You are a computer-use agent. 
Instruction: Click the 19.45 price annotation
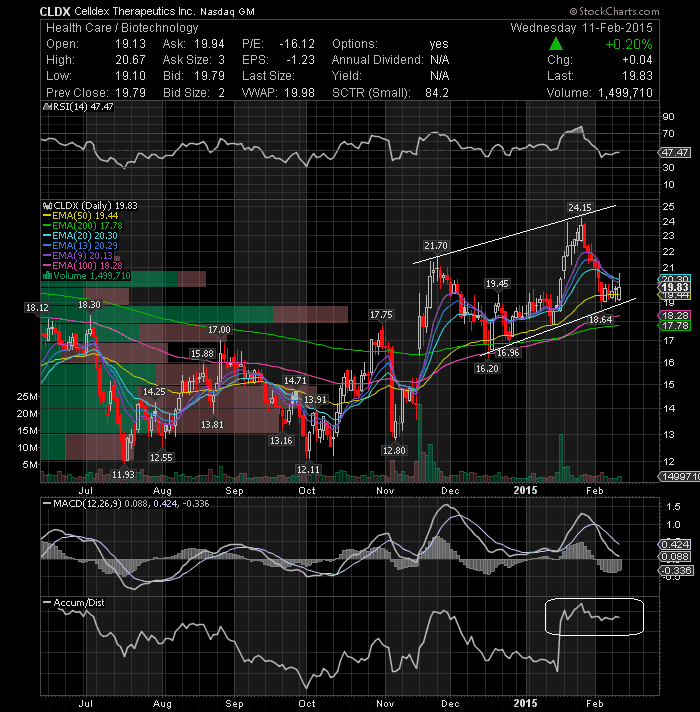click(497, 284)
